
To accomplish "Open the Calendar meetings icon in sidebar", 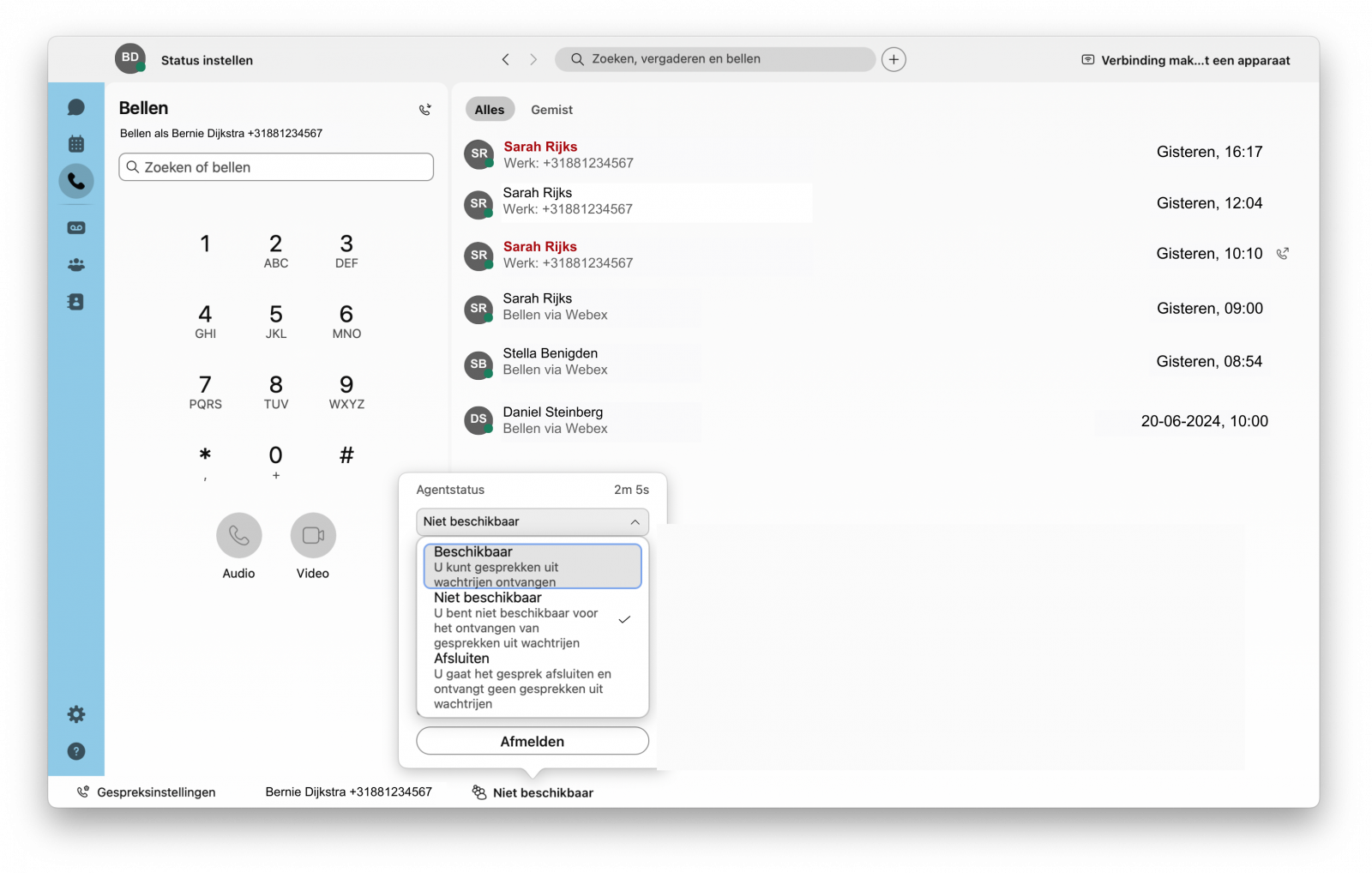I will coord(76,143).
